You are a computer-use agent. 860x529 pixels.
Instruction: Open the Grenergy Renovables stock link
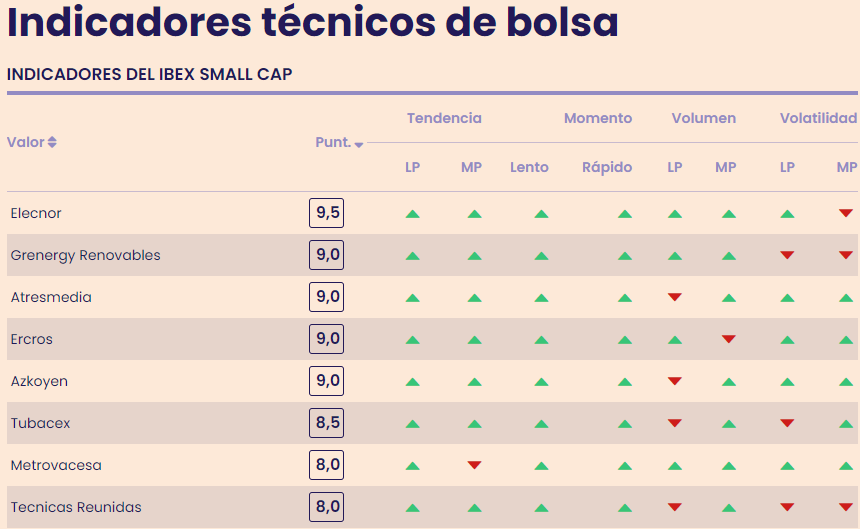[x=85, y=255]
